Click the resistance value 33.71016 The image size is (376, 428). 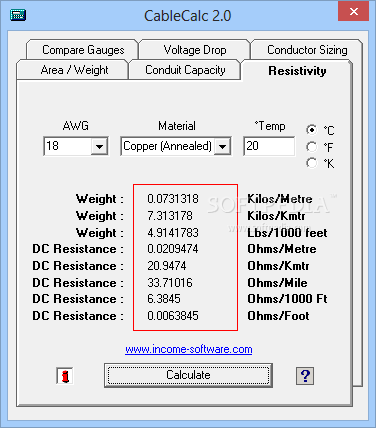pyautogui.click(x=170, y=283)
